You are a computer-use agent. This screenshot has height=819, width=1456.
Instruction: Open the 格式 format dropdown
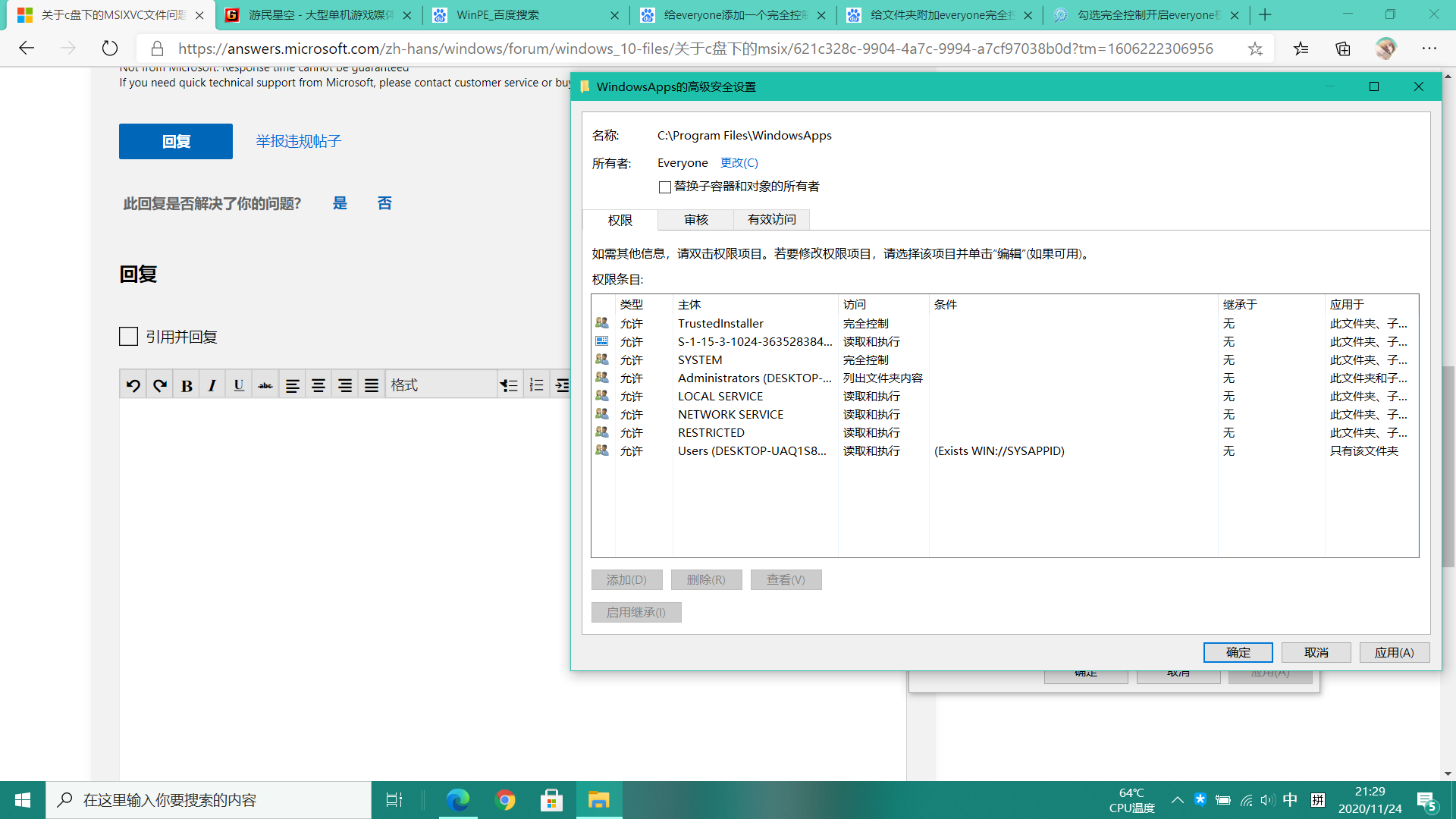[x=440, y=385]
